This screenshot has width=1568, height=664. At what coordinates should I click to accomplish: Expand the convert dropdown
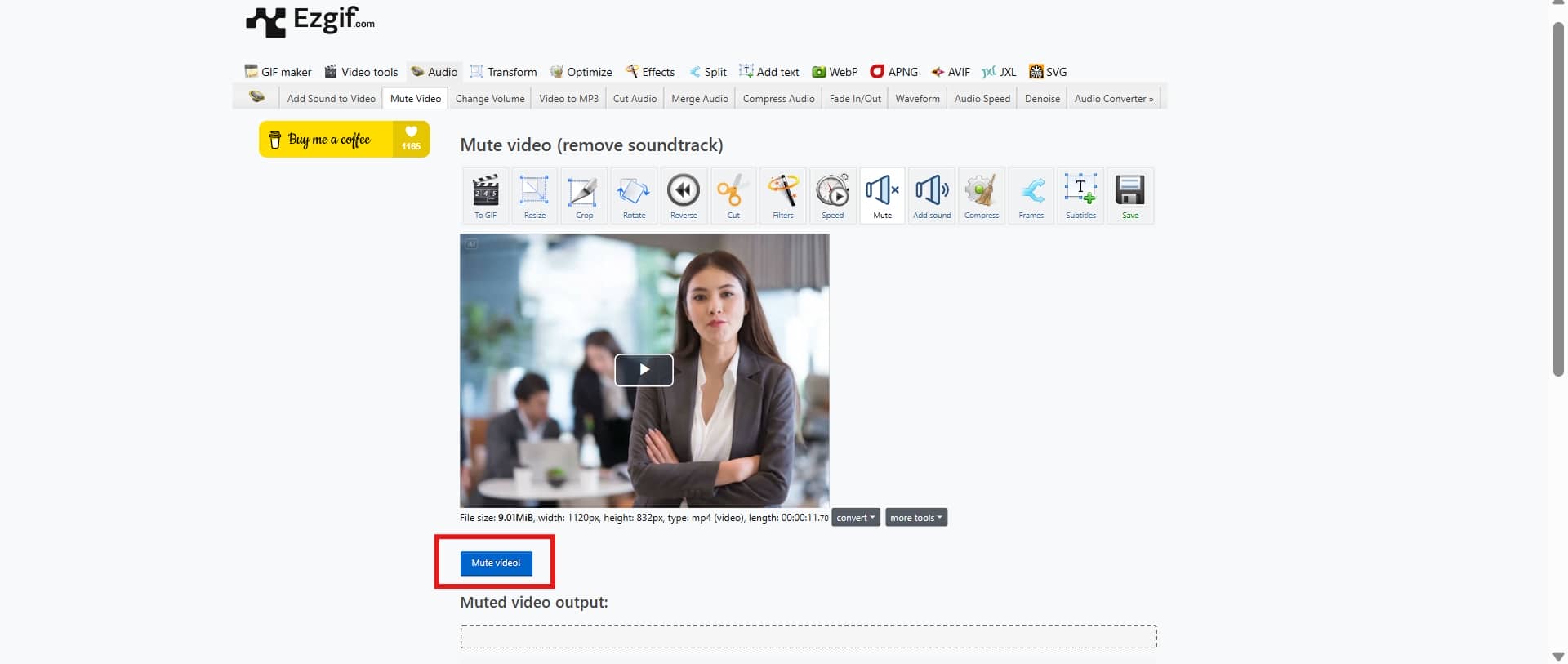click(855, 518)
